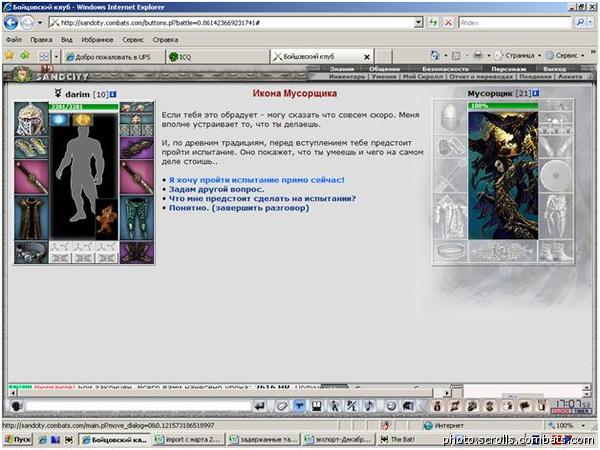Open darim's helmet equipment slot
Image resolution: width=600 pixels, height=450 pixels.
point(31,119)
